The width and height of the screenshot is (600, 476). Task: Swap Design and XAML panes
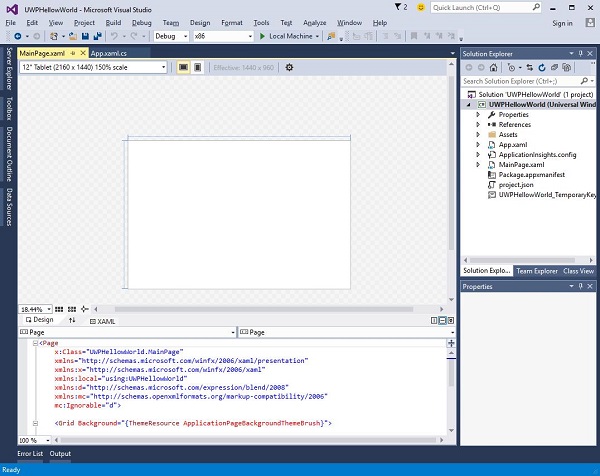[72, 321]
